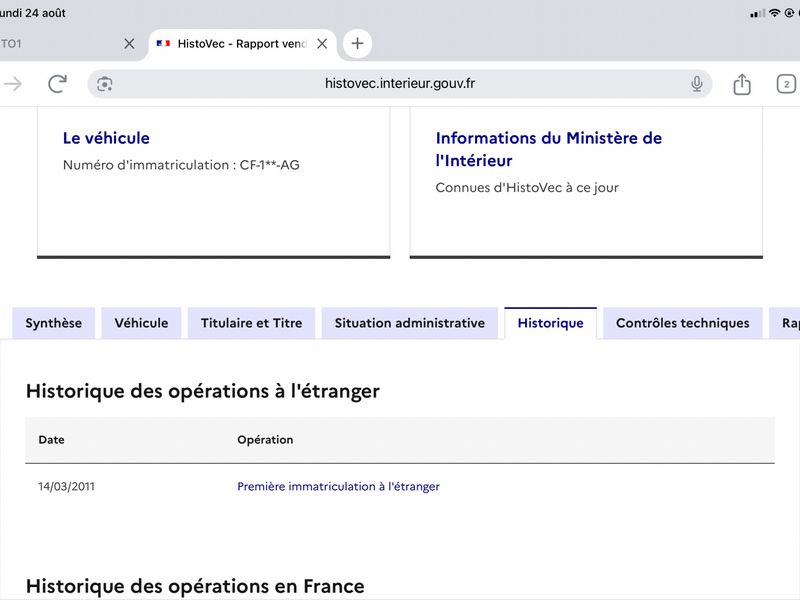Go forward with the arrow icon
Viewport: 800px width, 600px height.
tap(12, 84)
